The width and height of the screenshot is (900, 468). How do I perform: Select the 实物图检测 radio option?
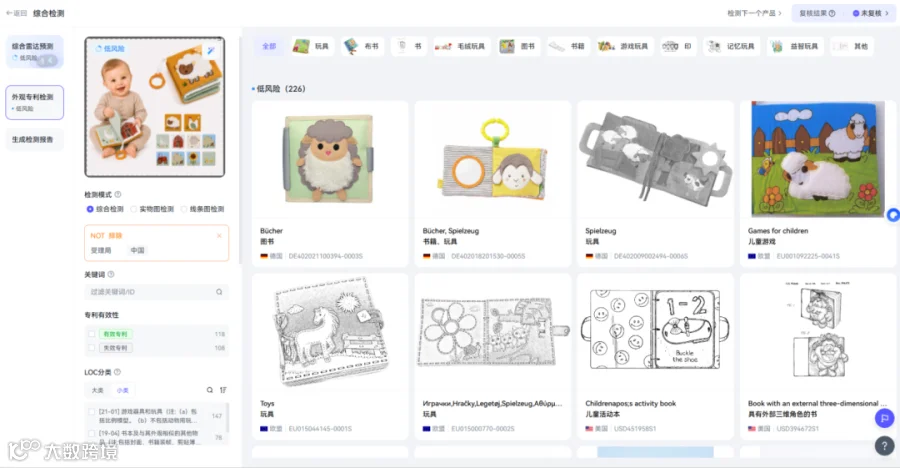tap(134, 209)
